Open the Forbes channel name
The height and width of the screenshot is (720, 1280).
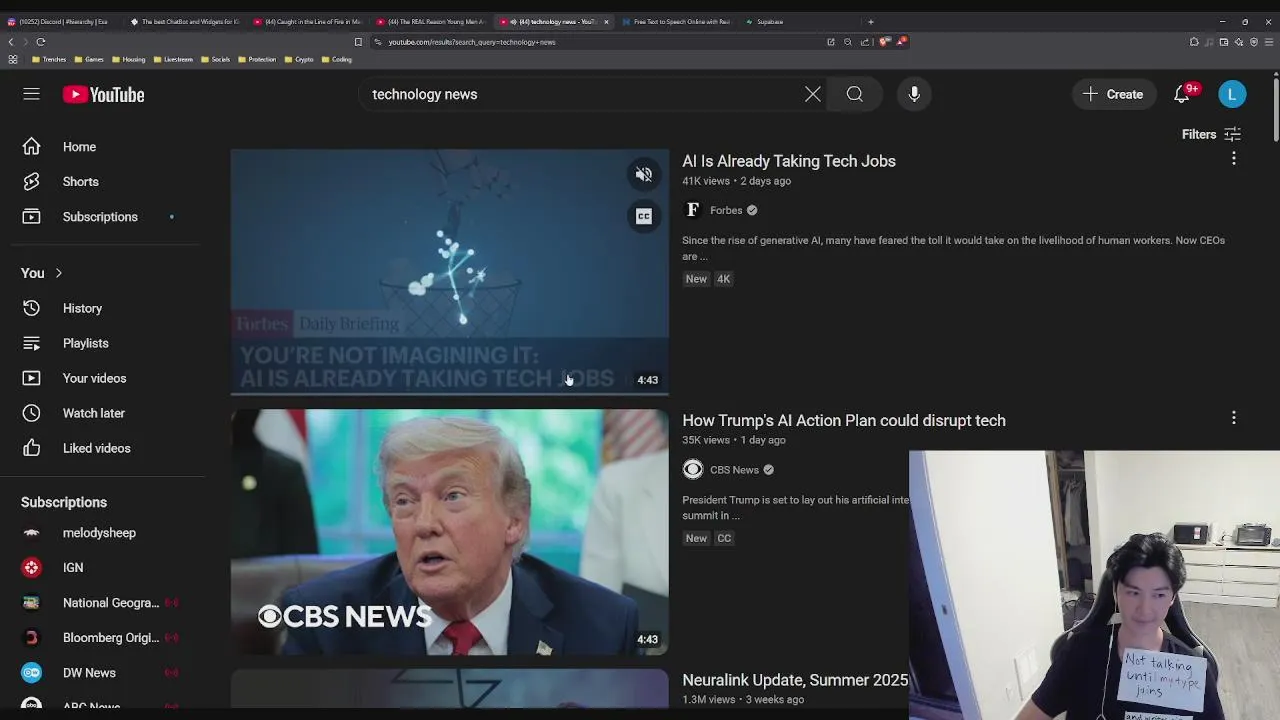(726, 210)
